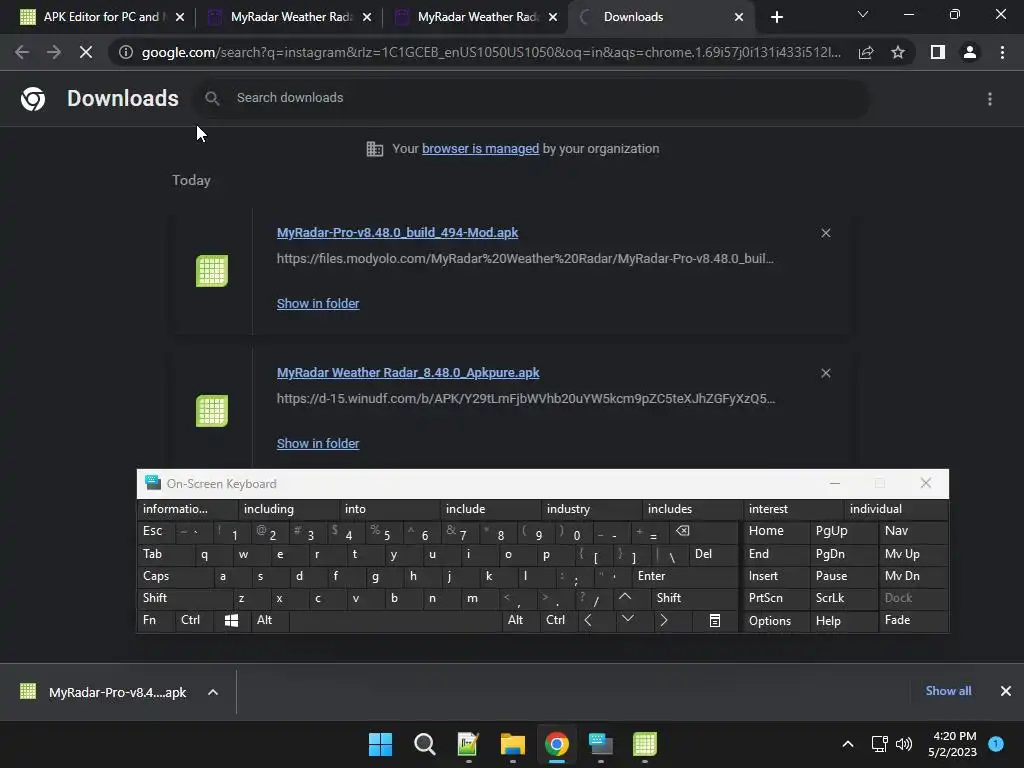The image size is (1024, 768).
Task: Open Downloads page more actions menu
Action: [990, 99]
